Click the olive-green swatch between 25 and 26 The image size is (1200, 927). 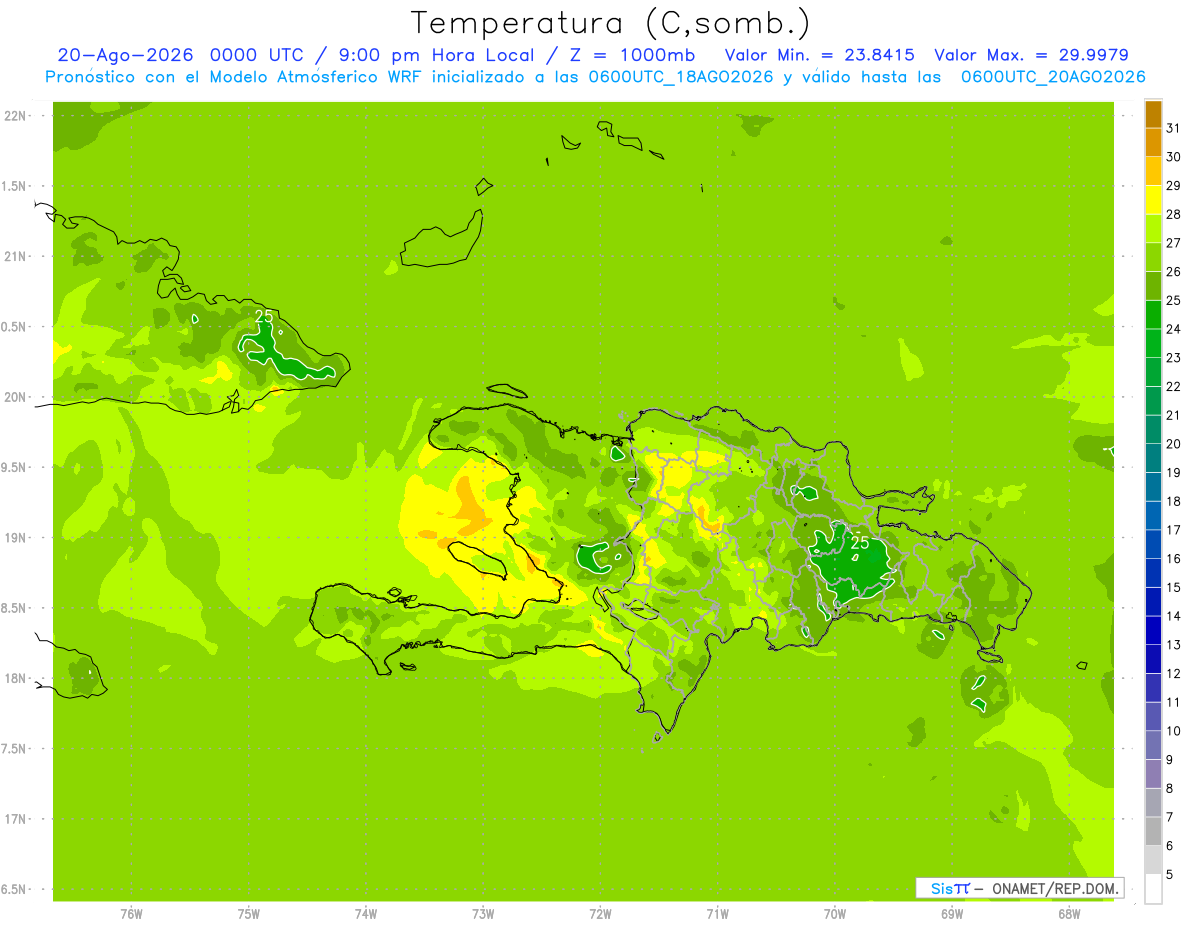1153,286
